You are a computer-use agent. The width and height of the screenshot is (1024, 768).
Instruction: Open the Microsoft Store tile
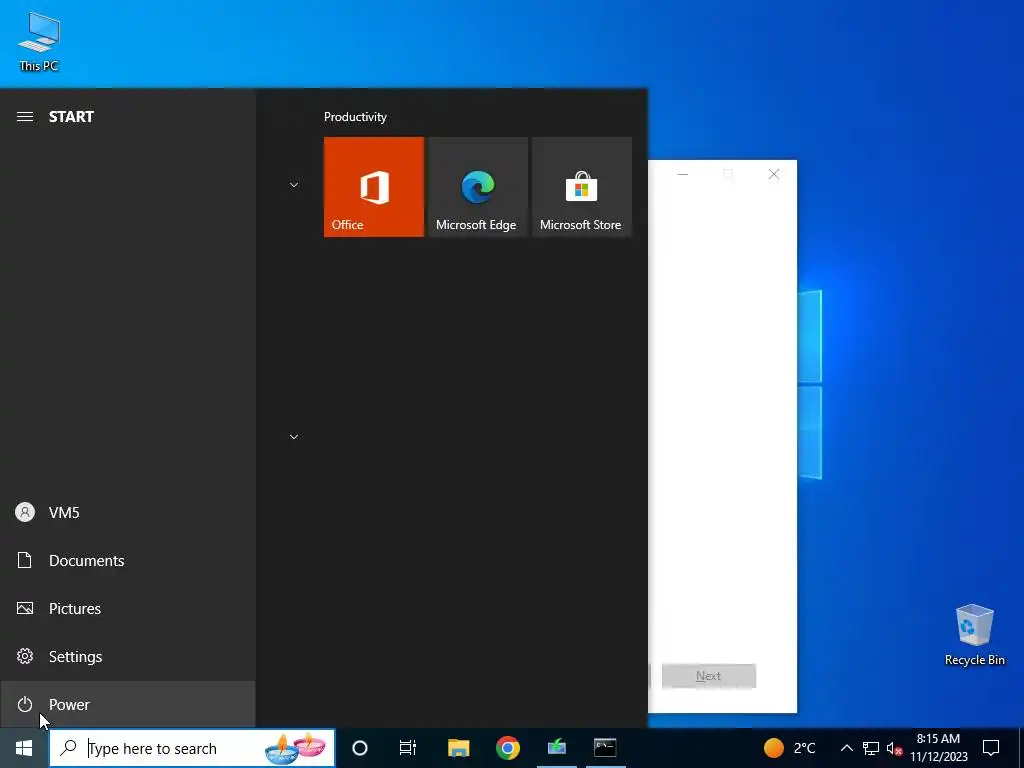click(x=582, y=187)
